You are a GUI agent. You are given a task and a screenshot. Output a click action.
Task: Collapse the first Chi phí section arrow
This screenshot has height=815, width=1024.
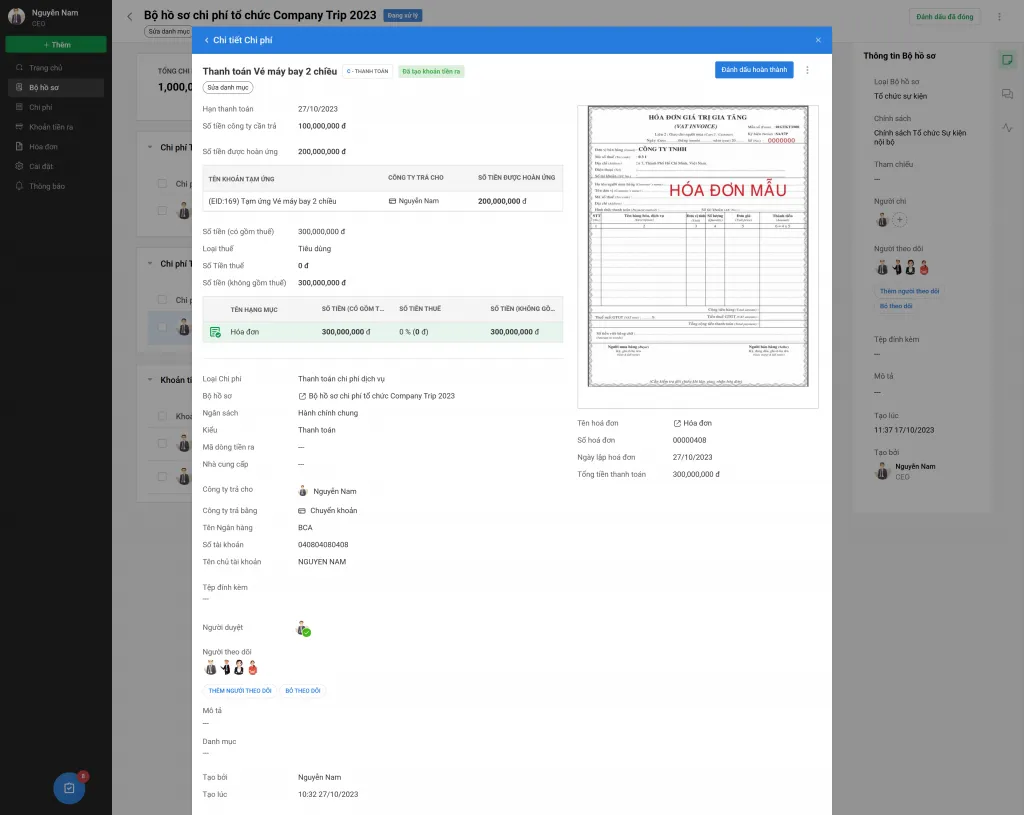[x=150, y=148]
